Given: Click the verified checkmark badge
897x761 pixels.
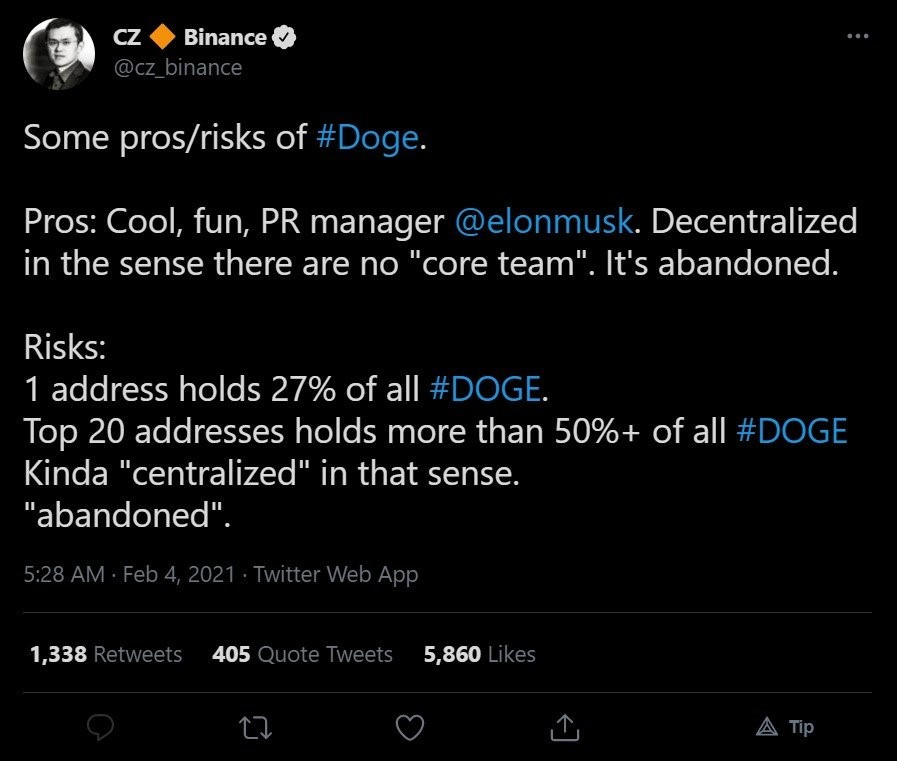Looking at the screenshot, I should tap(284, 37).
